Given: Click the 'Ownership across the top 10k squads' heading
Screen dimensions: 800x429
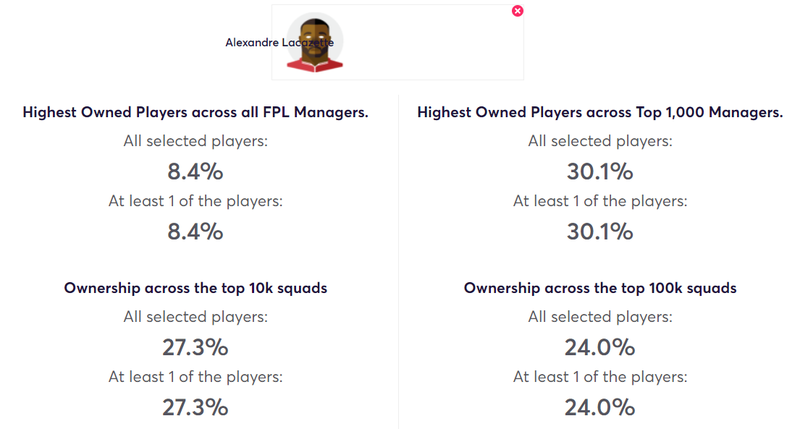Looking at the screenshot, I should pos(195,288).
